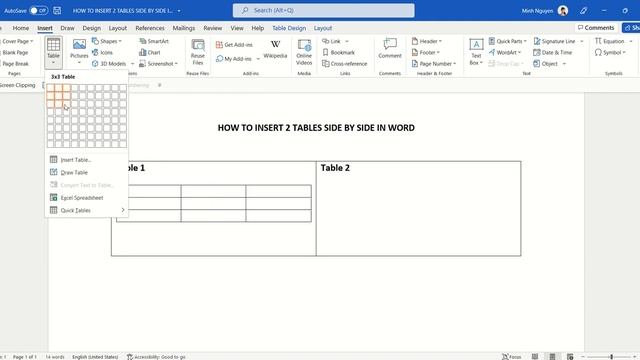Viewport: 640px width, 360px height.
Task: Open the References tab
Action: 150,28
